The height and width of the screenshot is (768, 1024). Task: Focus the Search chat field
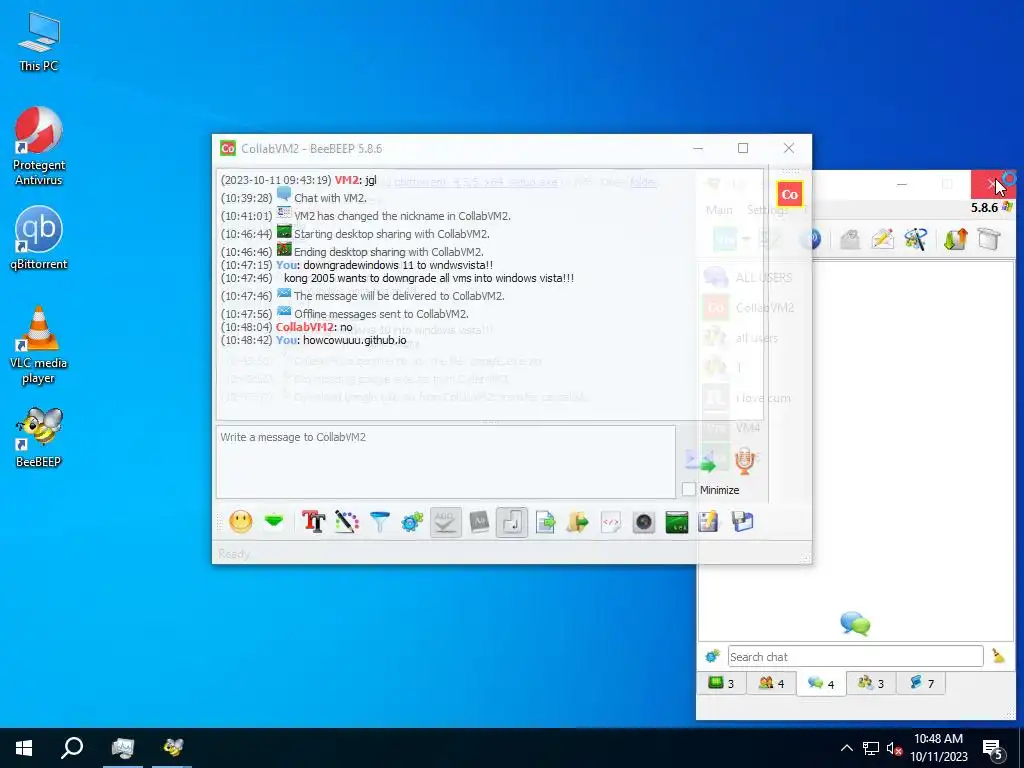[856, 656]
